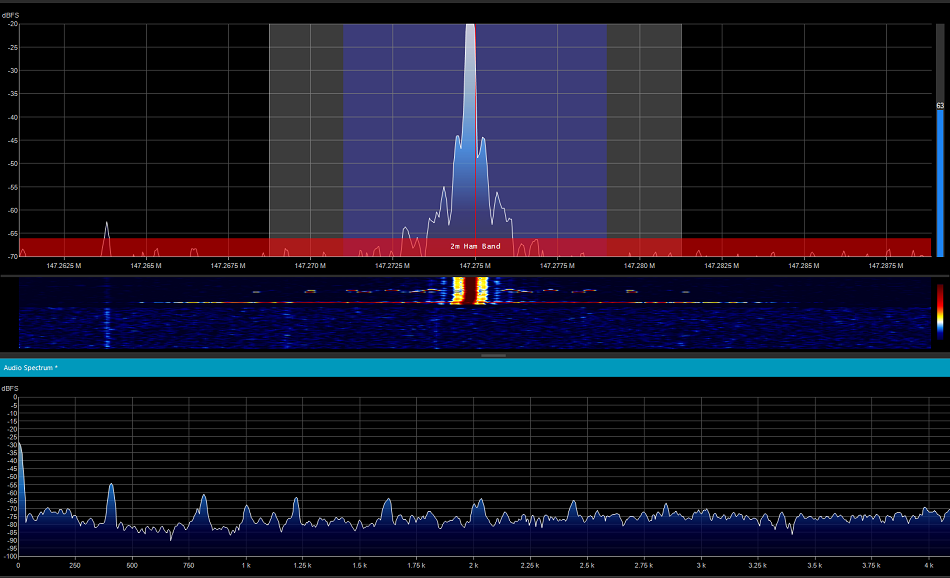Click the waterfall color gradient bar
Screen dimensions: 950x578
pyautogui.click(x=940, y=309)
